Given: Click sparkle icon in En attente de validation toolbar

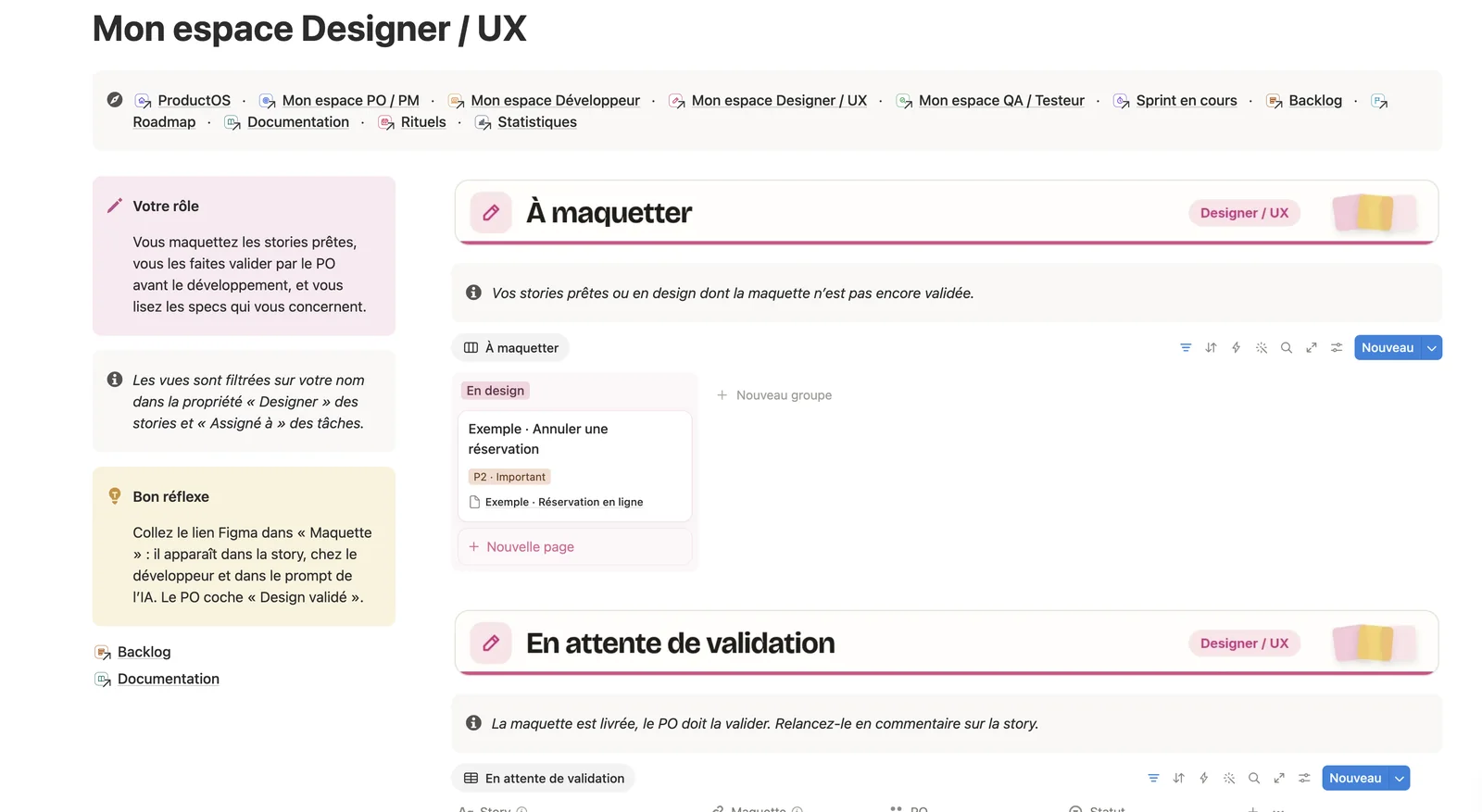Looking at the screenshot, I should [1229, 779].
